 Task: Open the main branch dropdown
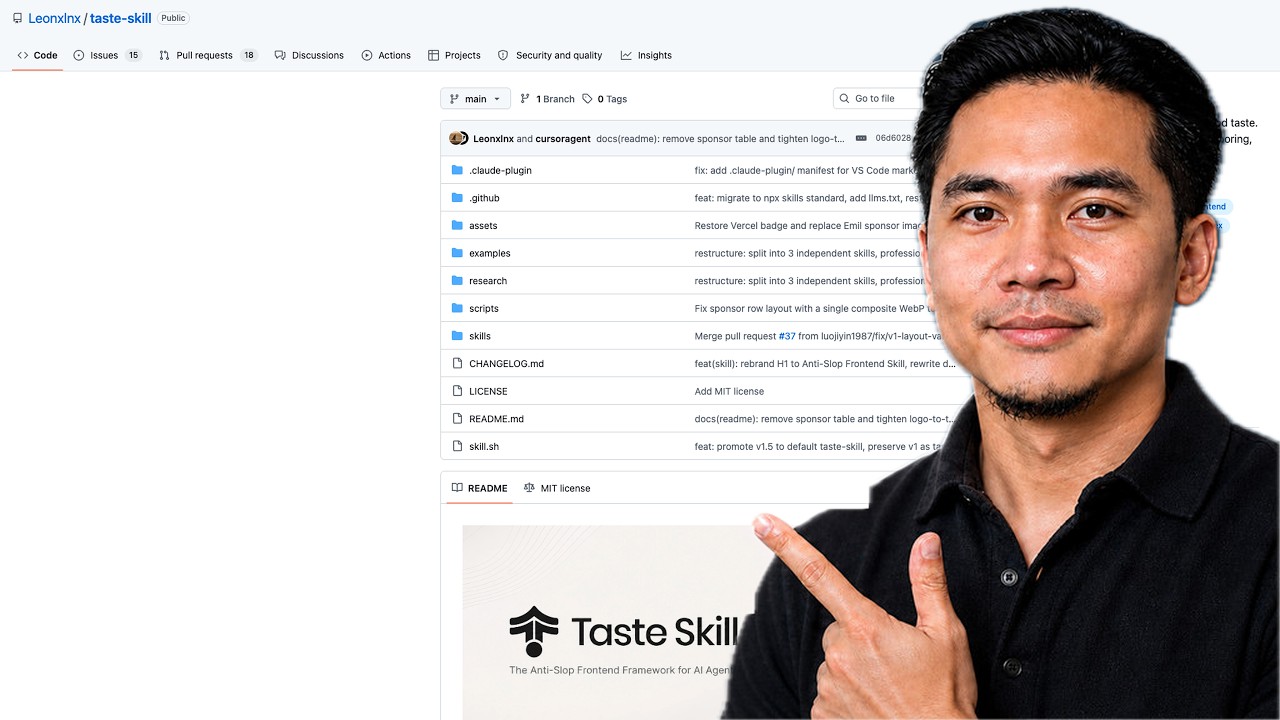tap(475, 99)
